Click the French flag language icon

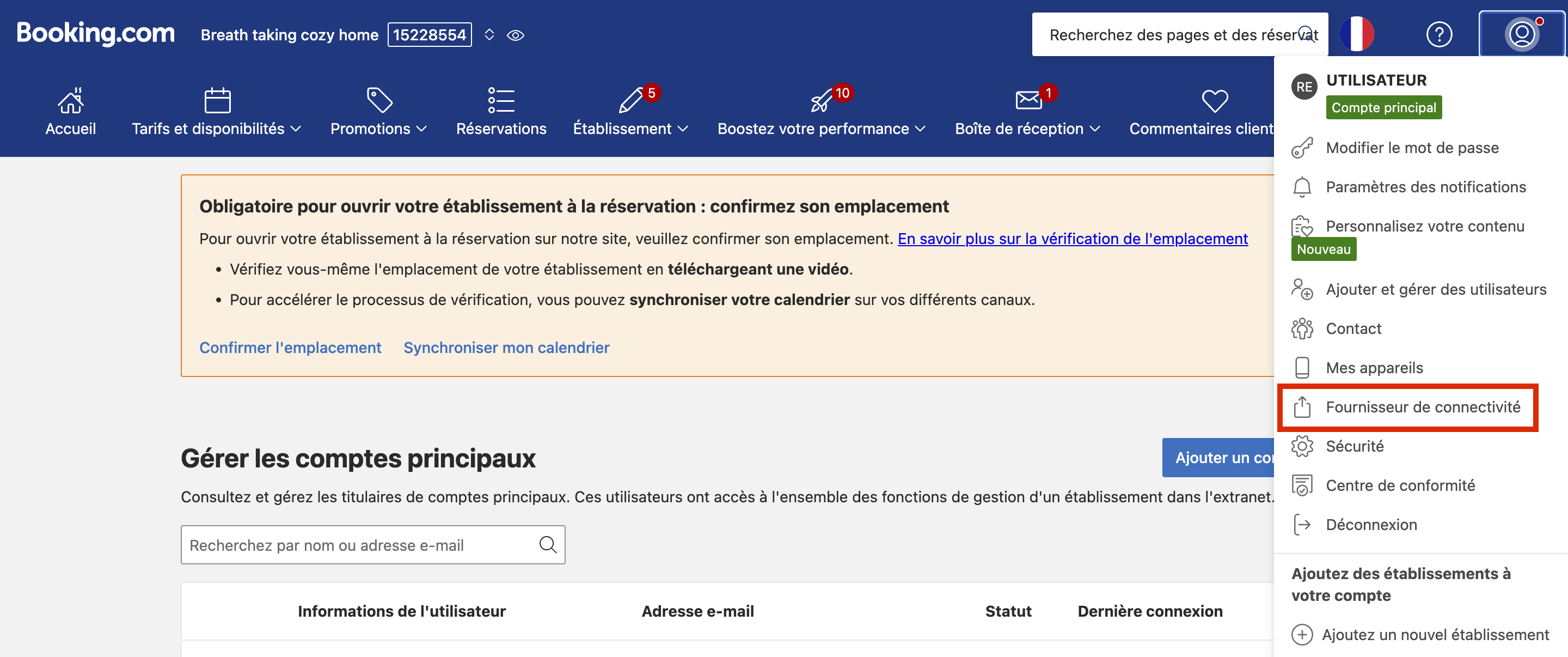coord(1357,35)
